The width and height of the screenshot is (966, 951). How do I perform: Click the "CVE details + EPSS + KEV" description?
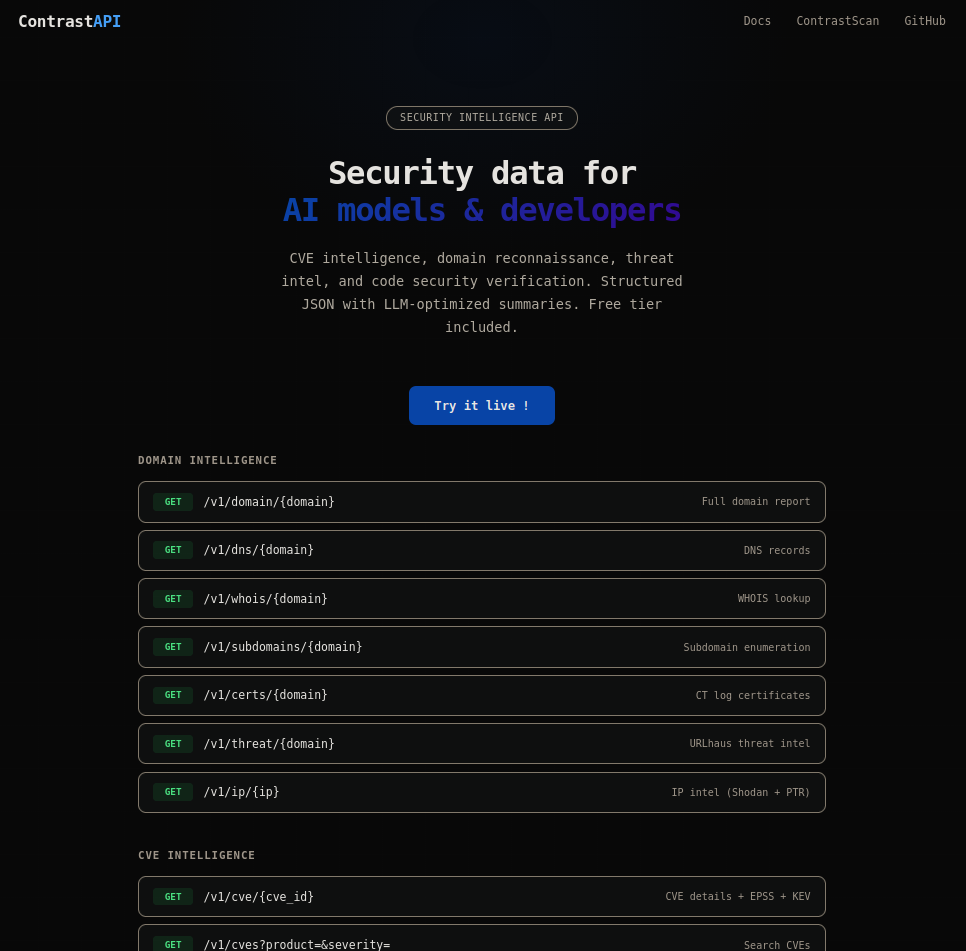point(737,896)
